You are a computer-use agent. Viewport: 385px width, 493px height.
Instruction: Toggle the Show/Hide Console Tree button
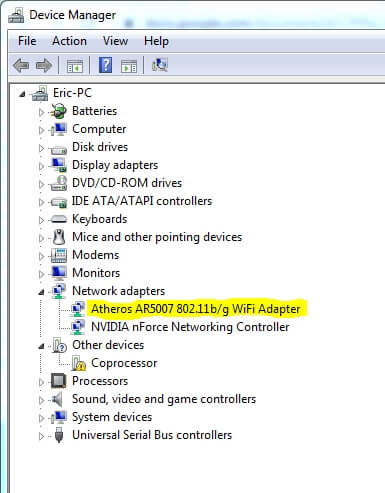[x=75, y=66]
